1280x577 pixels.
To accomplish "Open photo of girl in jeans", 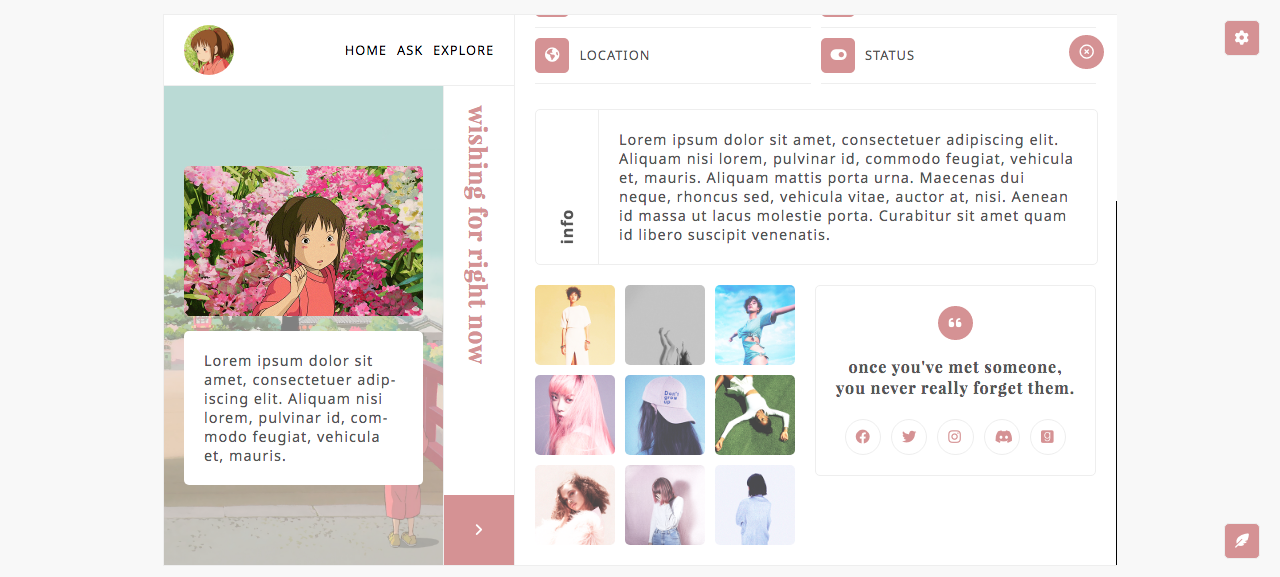I will pyautogui.click(x=665, y=505).
